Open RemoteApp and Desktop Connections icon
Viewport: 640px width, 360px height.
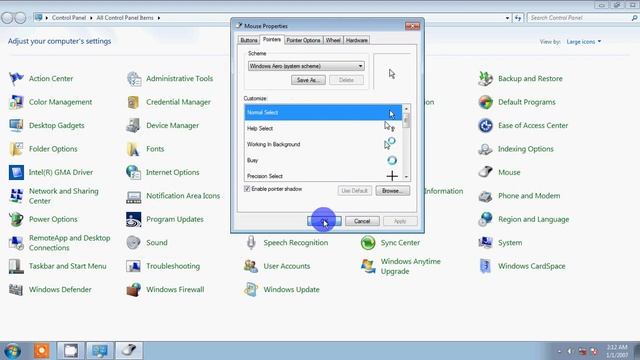pos(16,242)
